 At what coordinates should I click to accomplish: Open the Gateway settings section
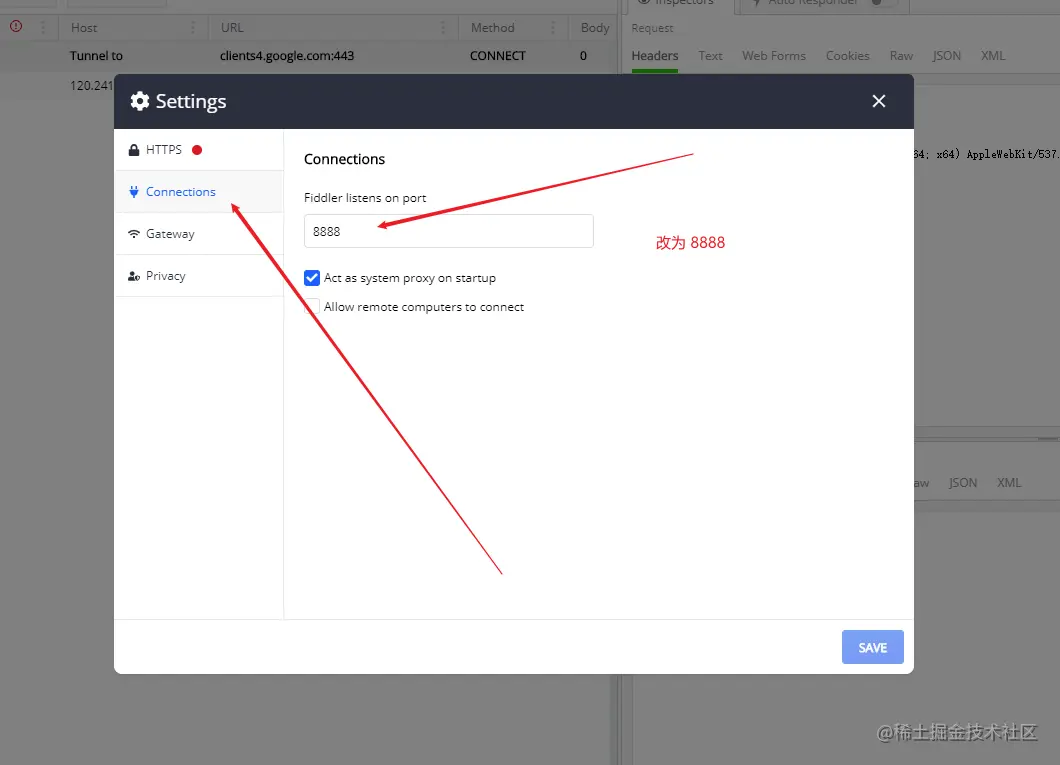(199, 234)
